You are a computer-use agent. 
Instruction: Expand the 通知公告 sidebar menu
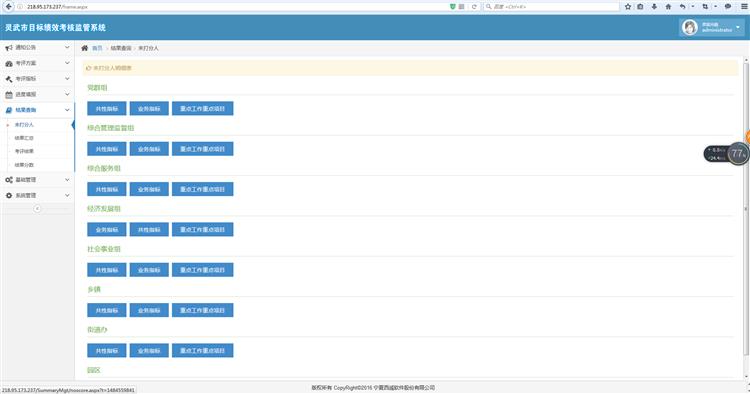pos(37,47)
